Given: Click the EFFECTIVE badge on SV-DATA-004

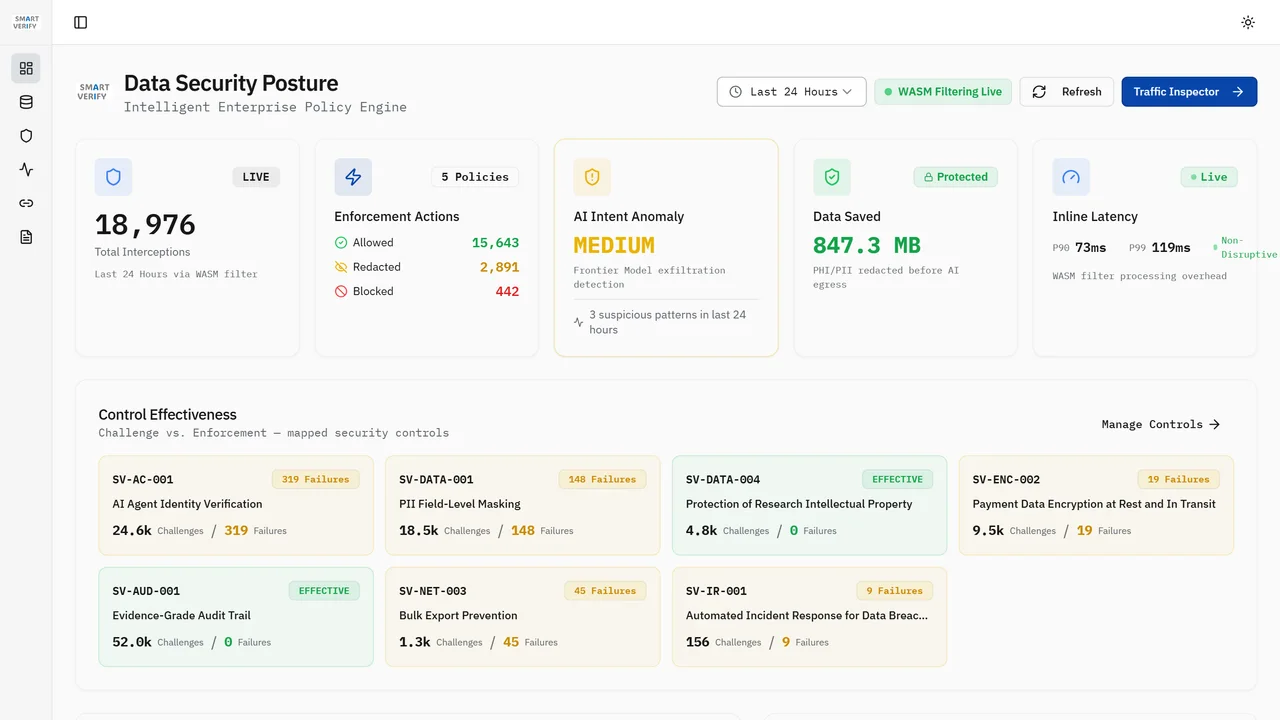Looking at the screenshot, I should click(x=898, y=479).
